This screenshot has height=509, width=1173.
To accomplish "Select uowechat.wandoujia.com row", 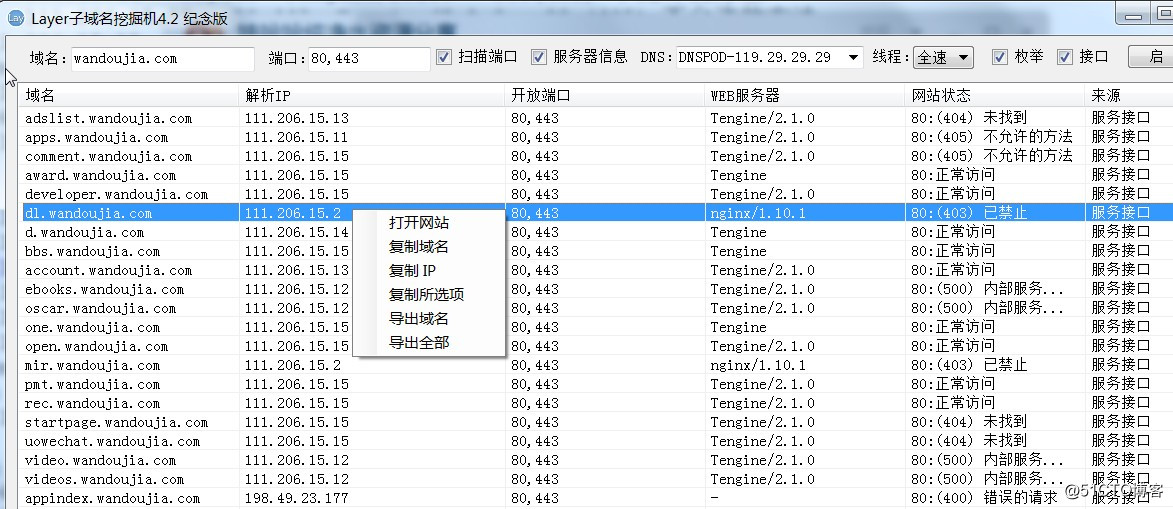I will pos(596,442).
